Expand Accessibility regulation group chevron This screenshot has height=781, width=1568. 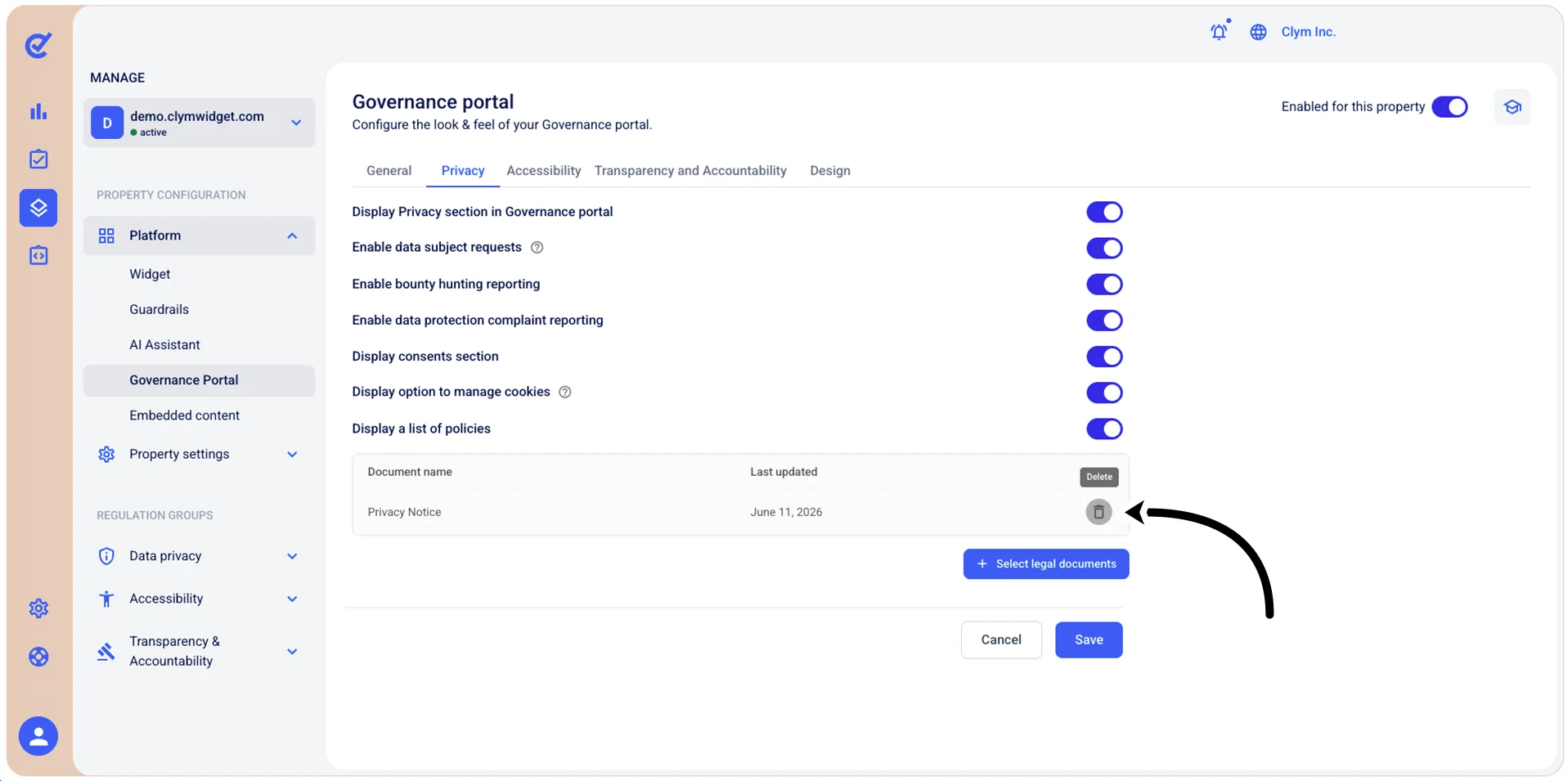[x=292, y=599]
